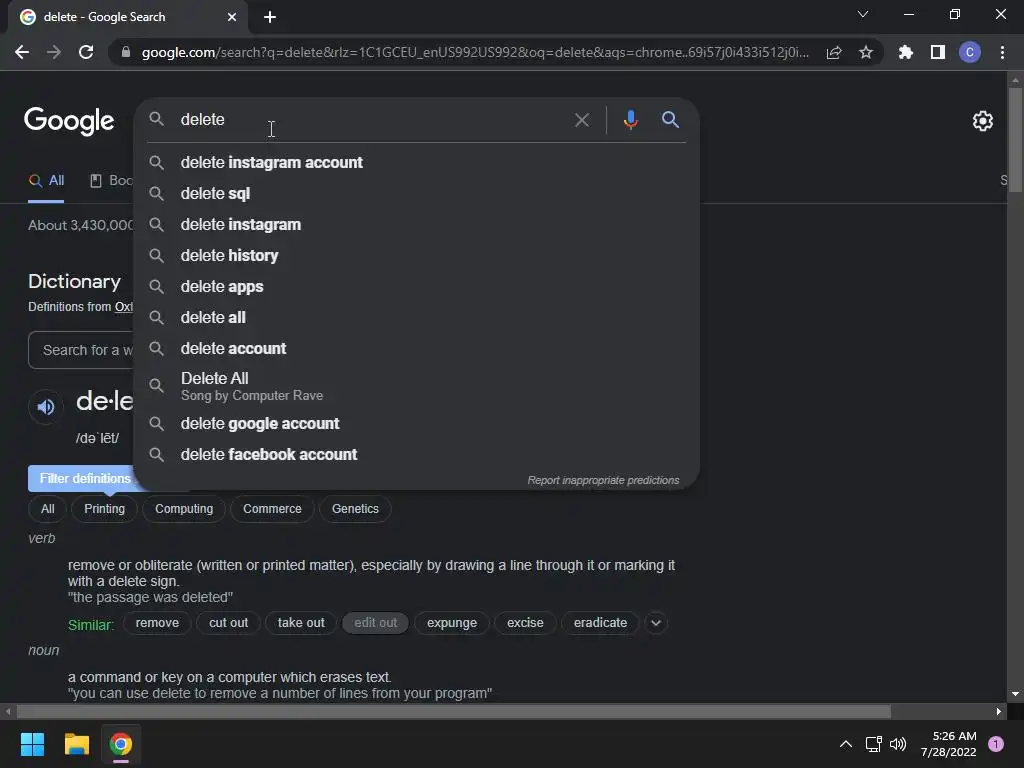Image resolution: width=1024 pixels, height=768 pixels.
Task: Click the share page icon
Action: point(834,52)
